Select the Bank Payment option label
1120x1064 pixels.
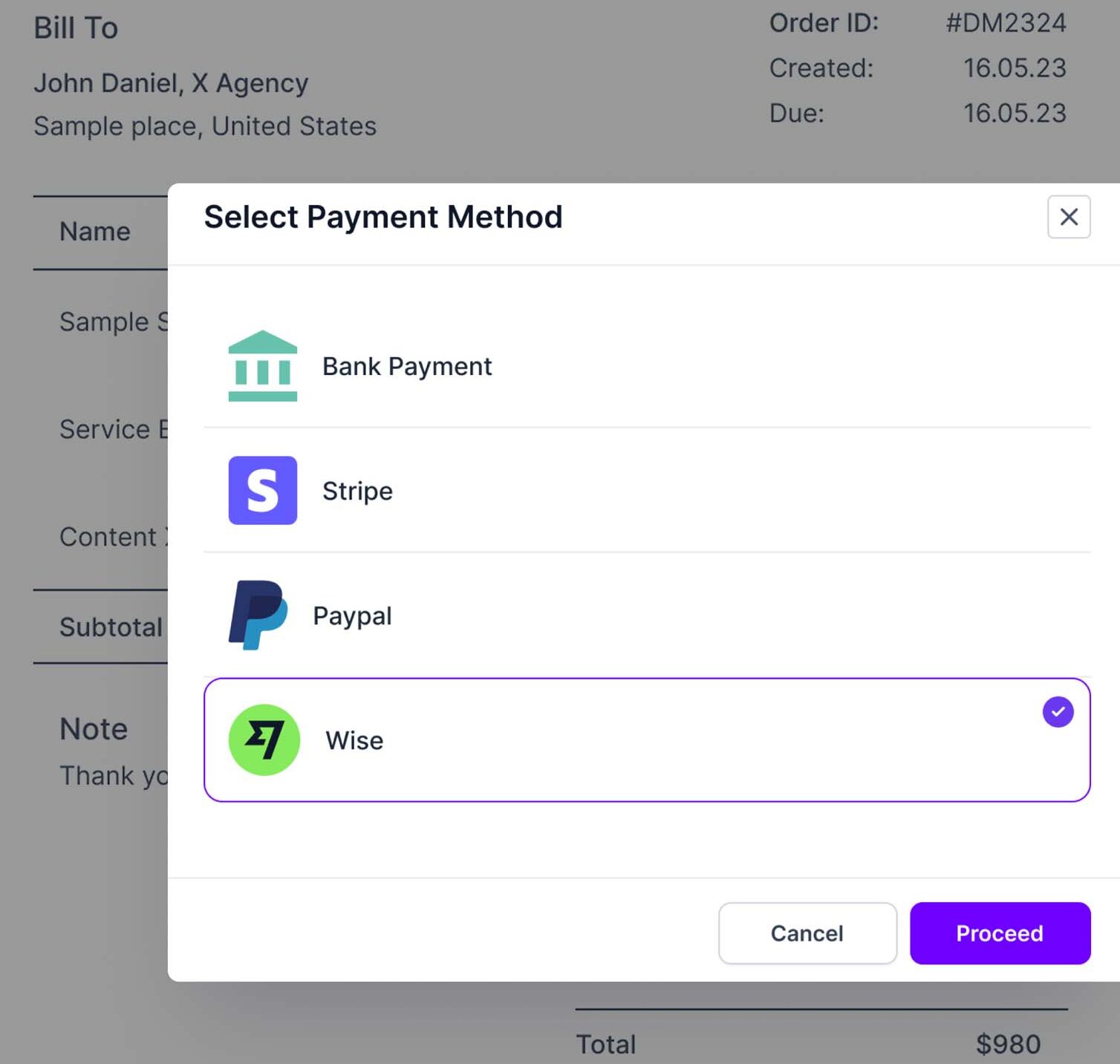tap(407, 367)
